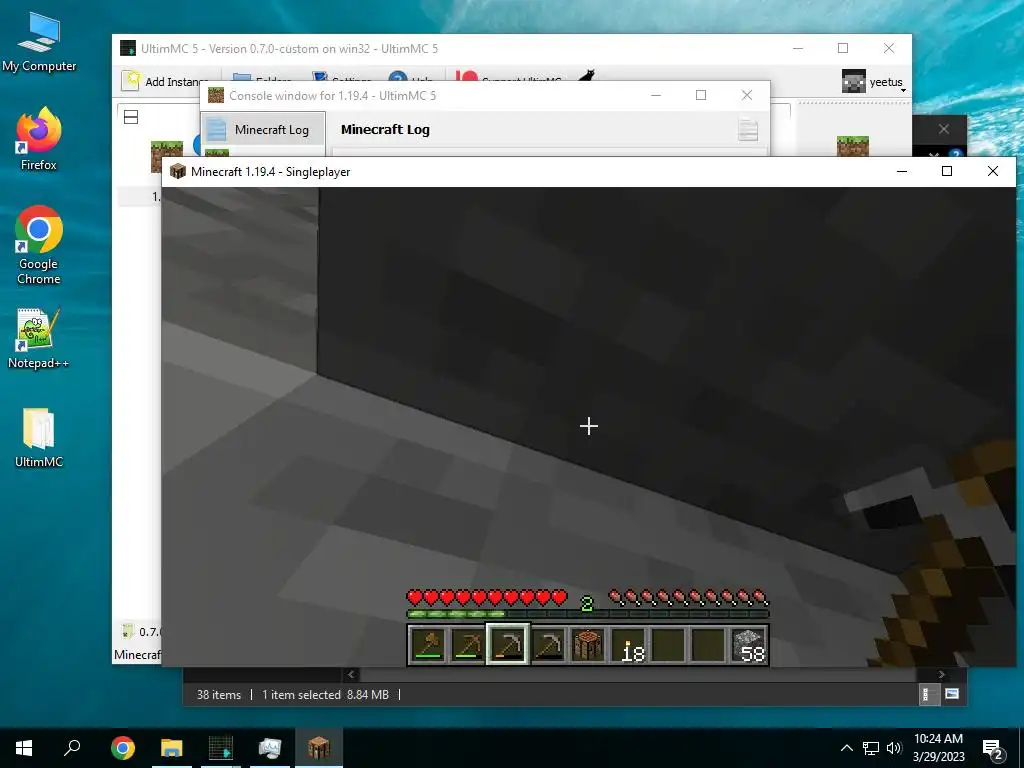Launch Firefox from the desktop

[39, 139]
